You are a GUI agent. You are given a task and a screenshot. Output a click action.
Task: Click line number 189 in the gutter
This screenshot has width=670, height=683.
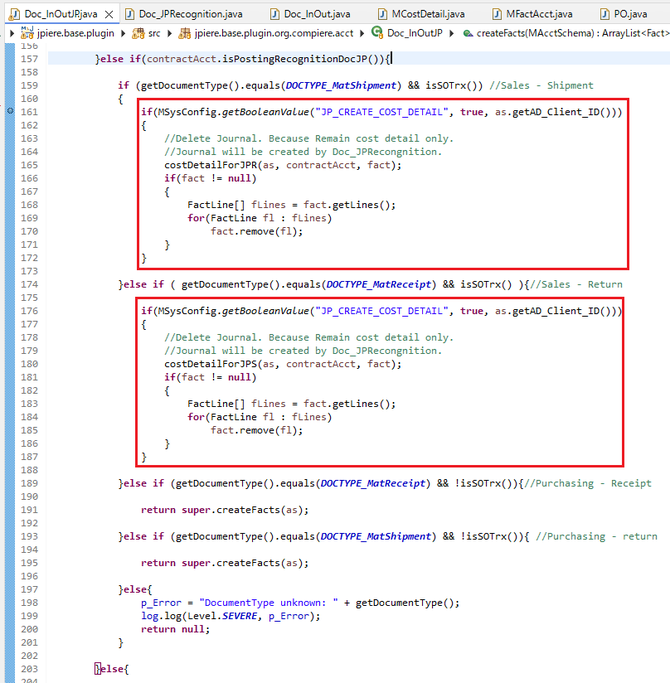[x=29, y=484]
